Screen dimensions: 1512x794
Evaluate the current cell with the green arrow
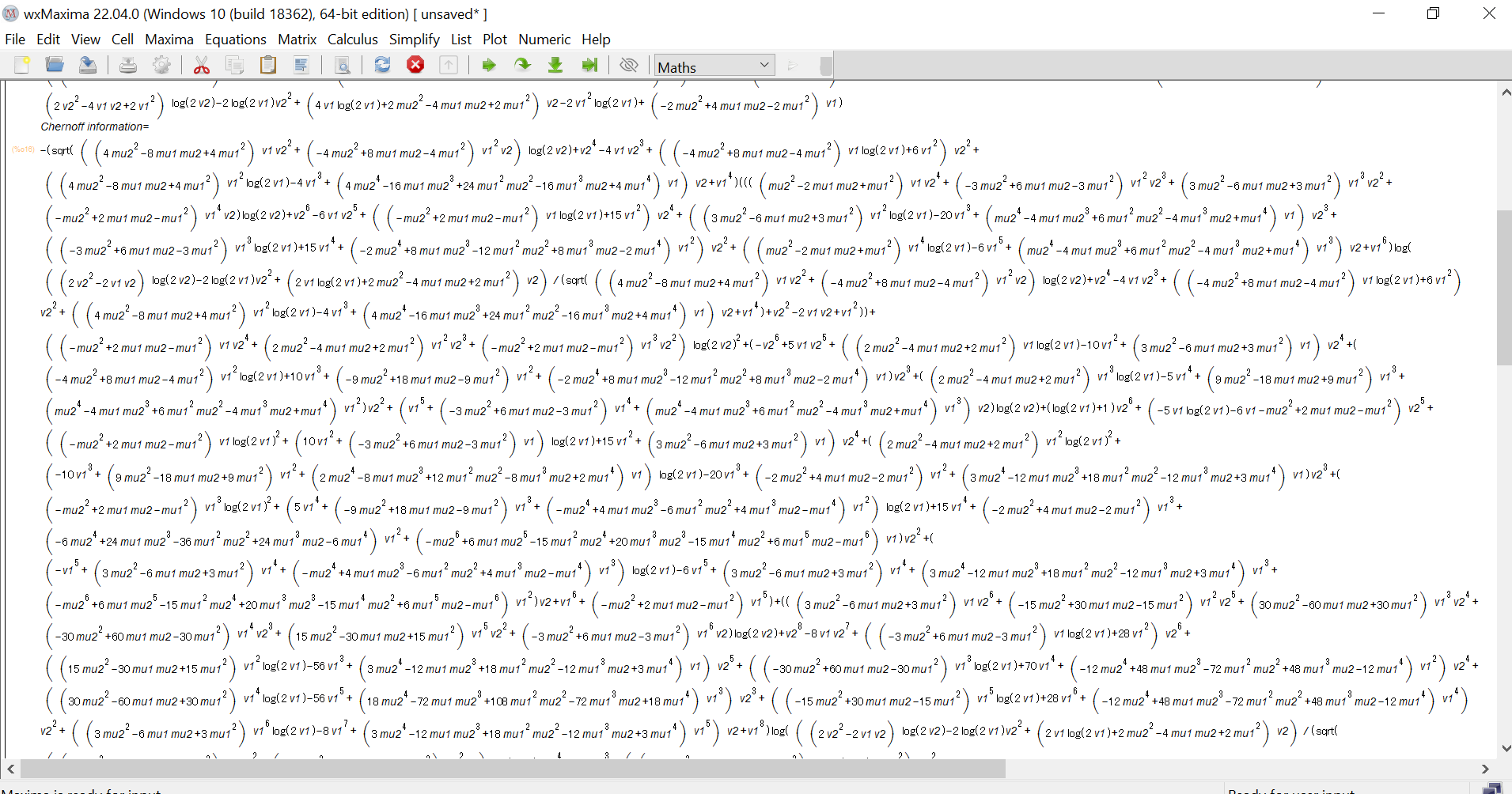pos(489,65)
